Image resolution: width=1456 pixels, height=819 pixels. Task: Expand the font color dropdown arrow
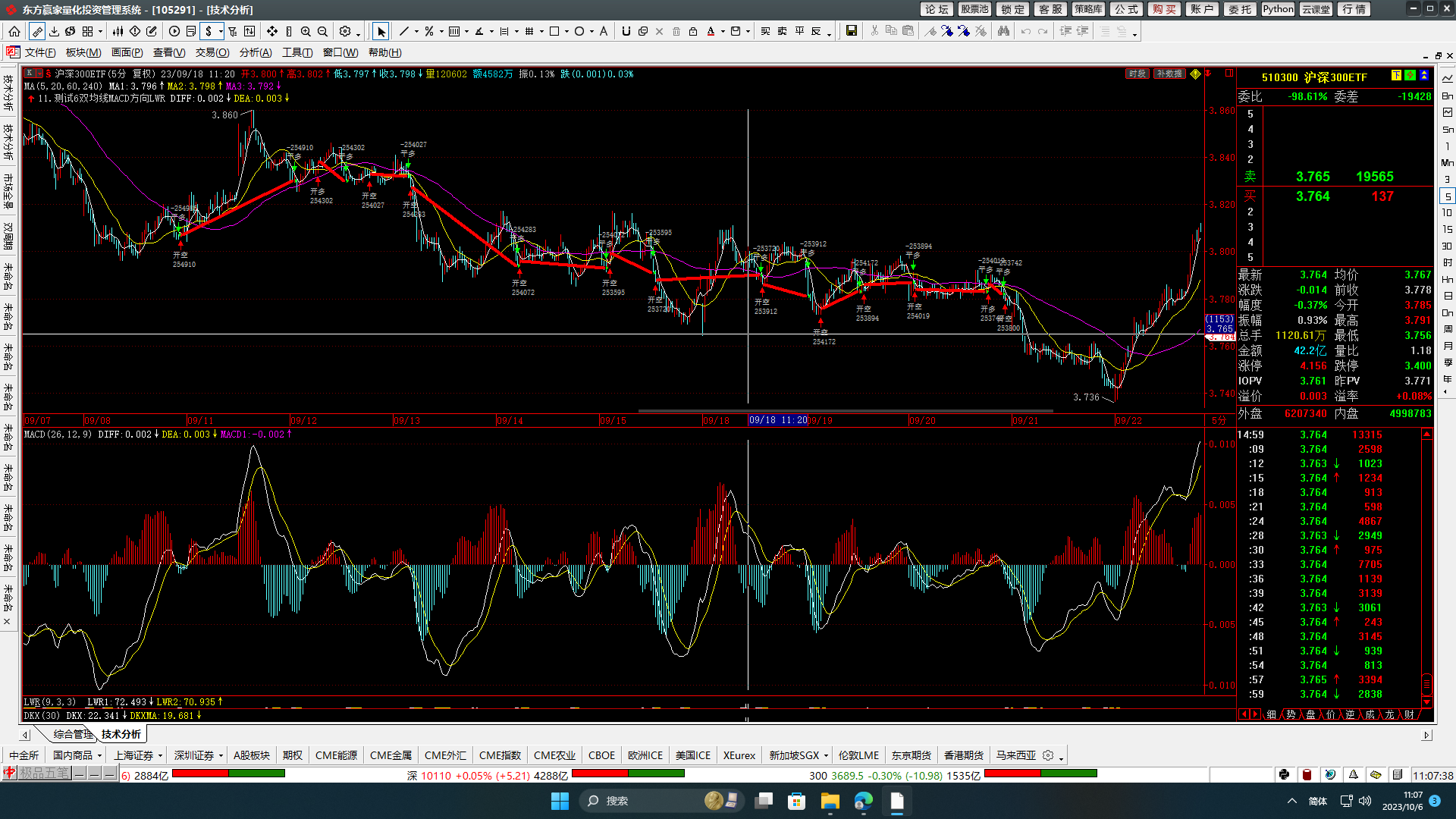723,32
